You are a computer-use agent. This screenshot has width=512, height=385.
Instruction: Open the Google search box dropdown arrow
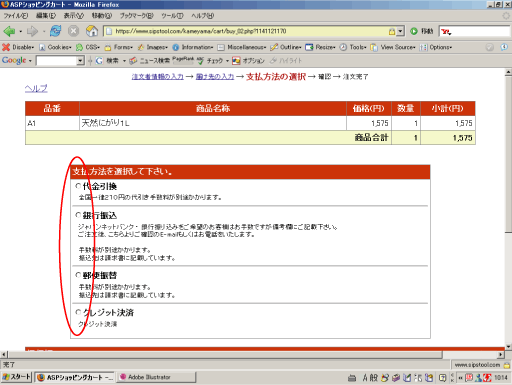point(80,61)
